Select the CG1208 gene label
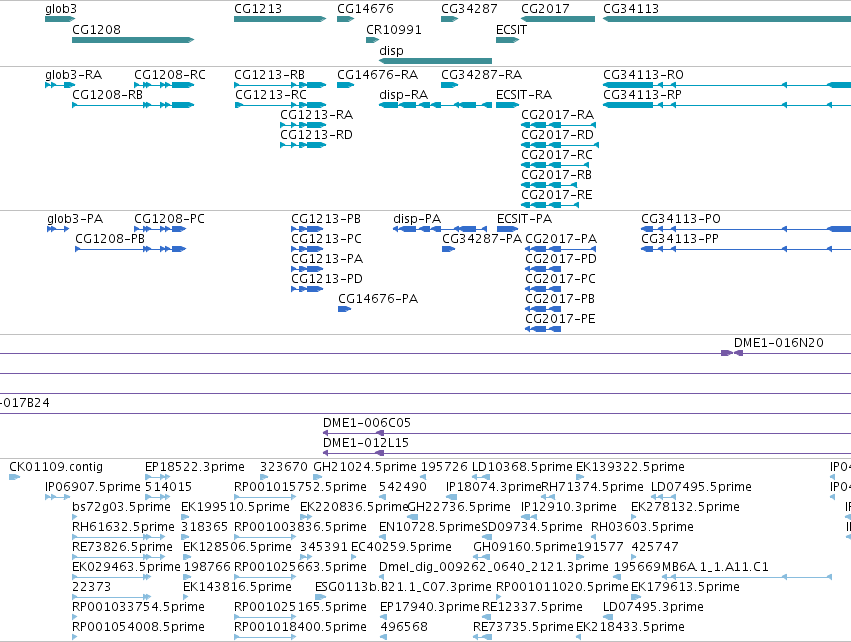The width and height of the screenshot is (851, 642). tap(96, 29)
